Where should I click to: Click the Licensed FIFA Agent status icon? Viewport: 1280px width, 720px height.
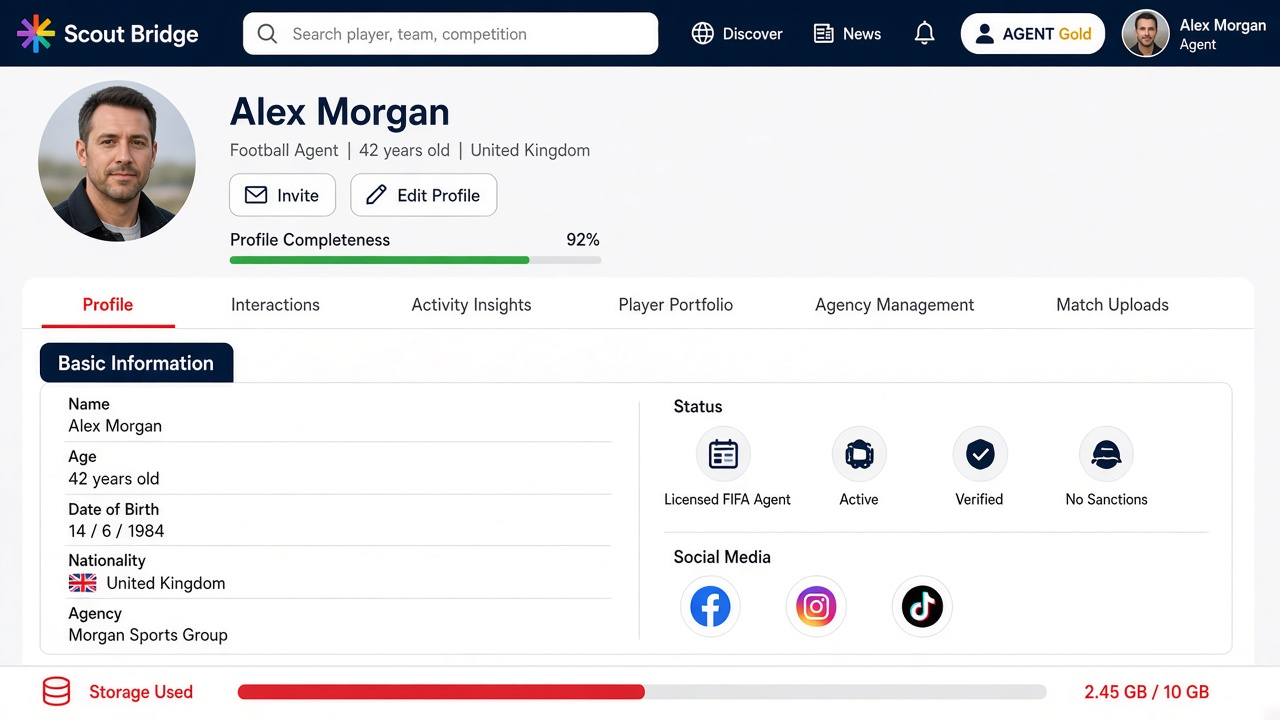(723, 454)
